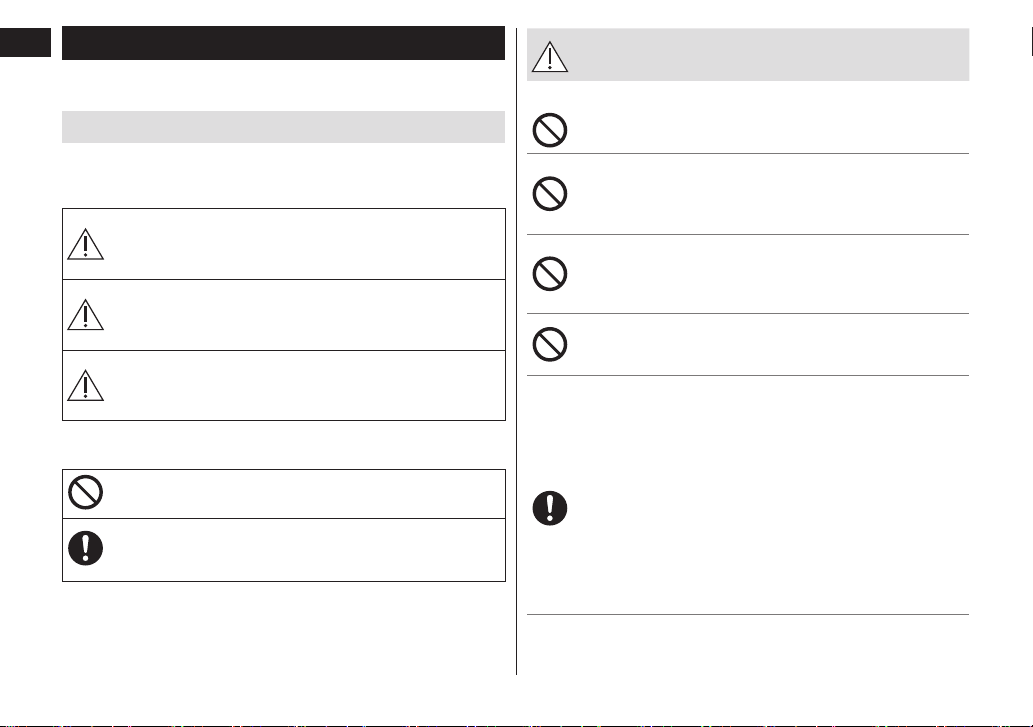Click the vertical divider line between the two columns
Screen dimensions: 1033x727
(516, 352)
